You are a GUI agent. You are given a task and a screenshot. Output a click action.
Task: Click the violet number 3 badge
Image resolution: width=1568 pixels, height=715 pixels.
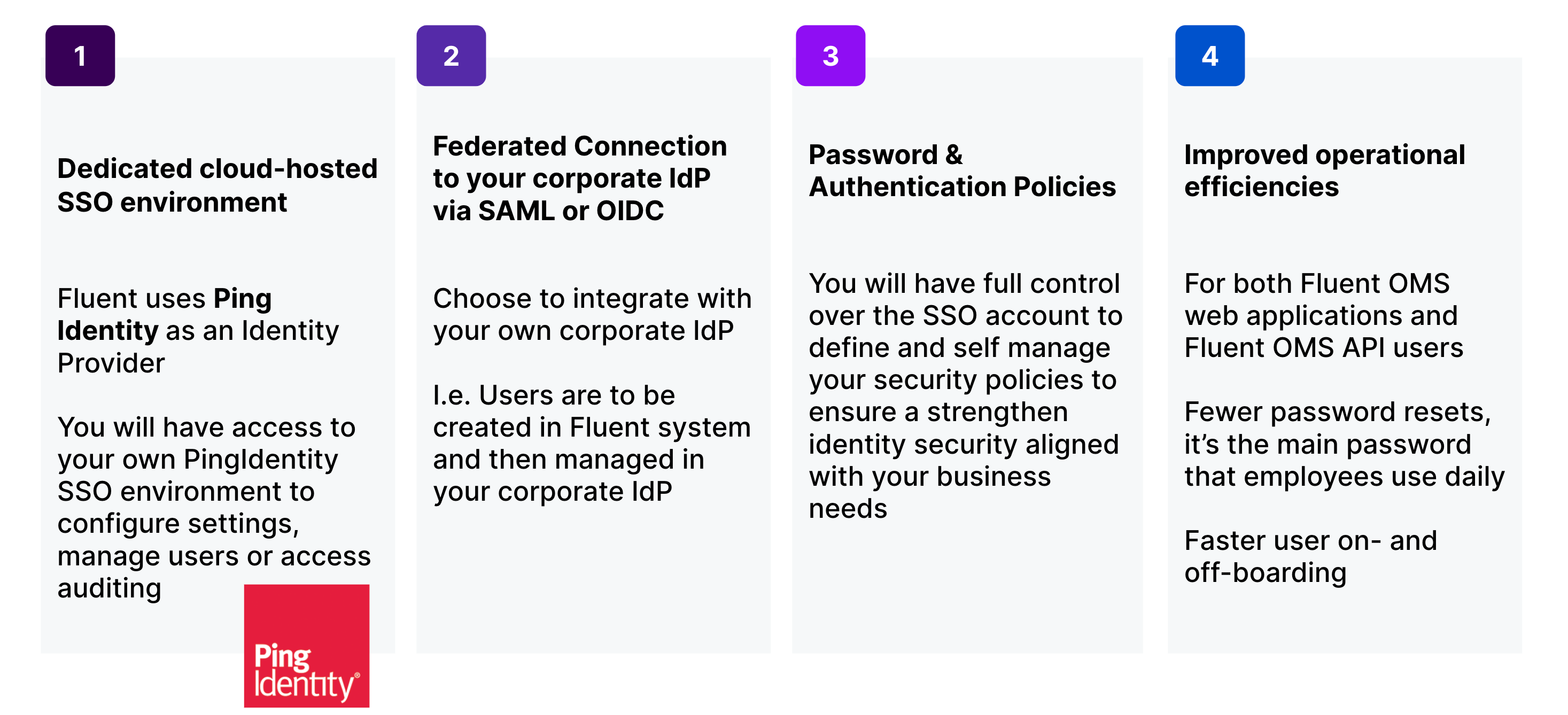[829, 56]
